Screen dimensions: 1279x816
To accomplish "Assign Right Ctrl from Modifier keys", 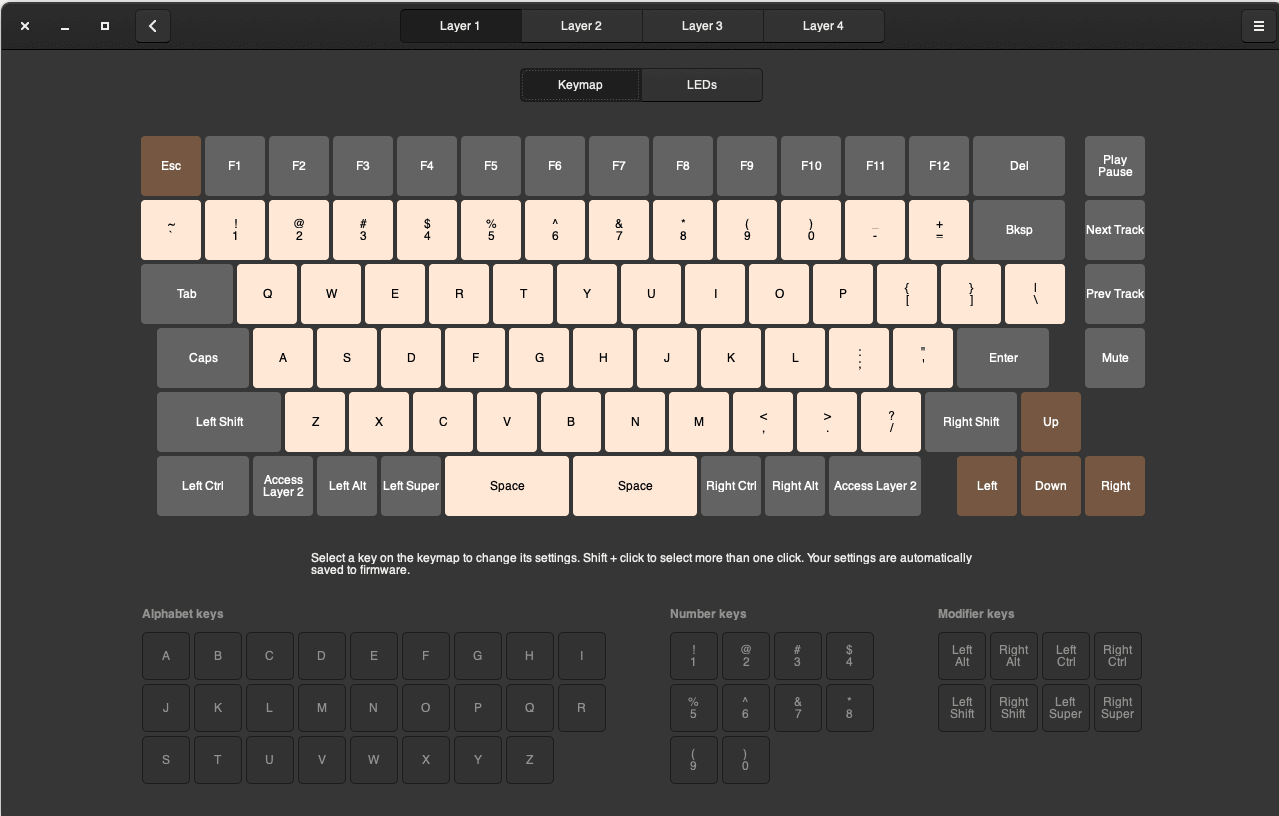I will pos(1117,655).
